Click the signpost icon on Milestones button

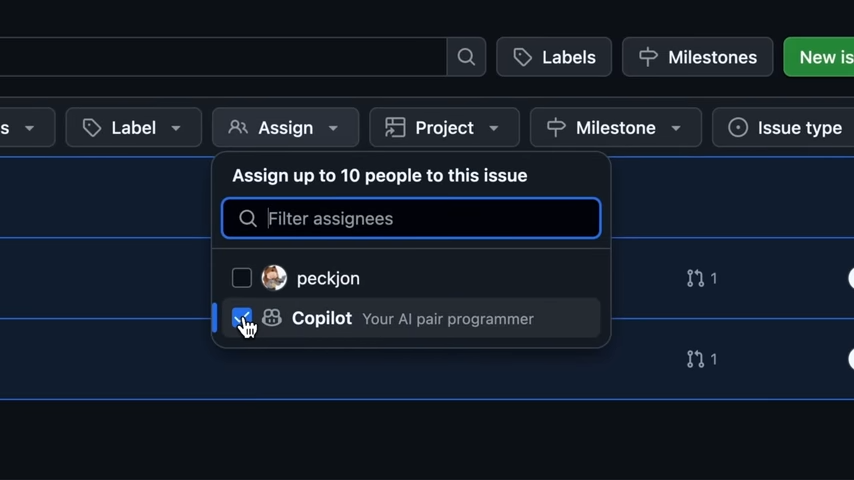click(649, 57)
